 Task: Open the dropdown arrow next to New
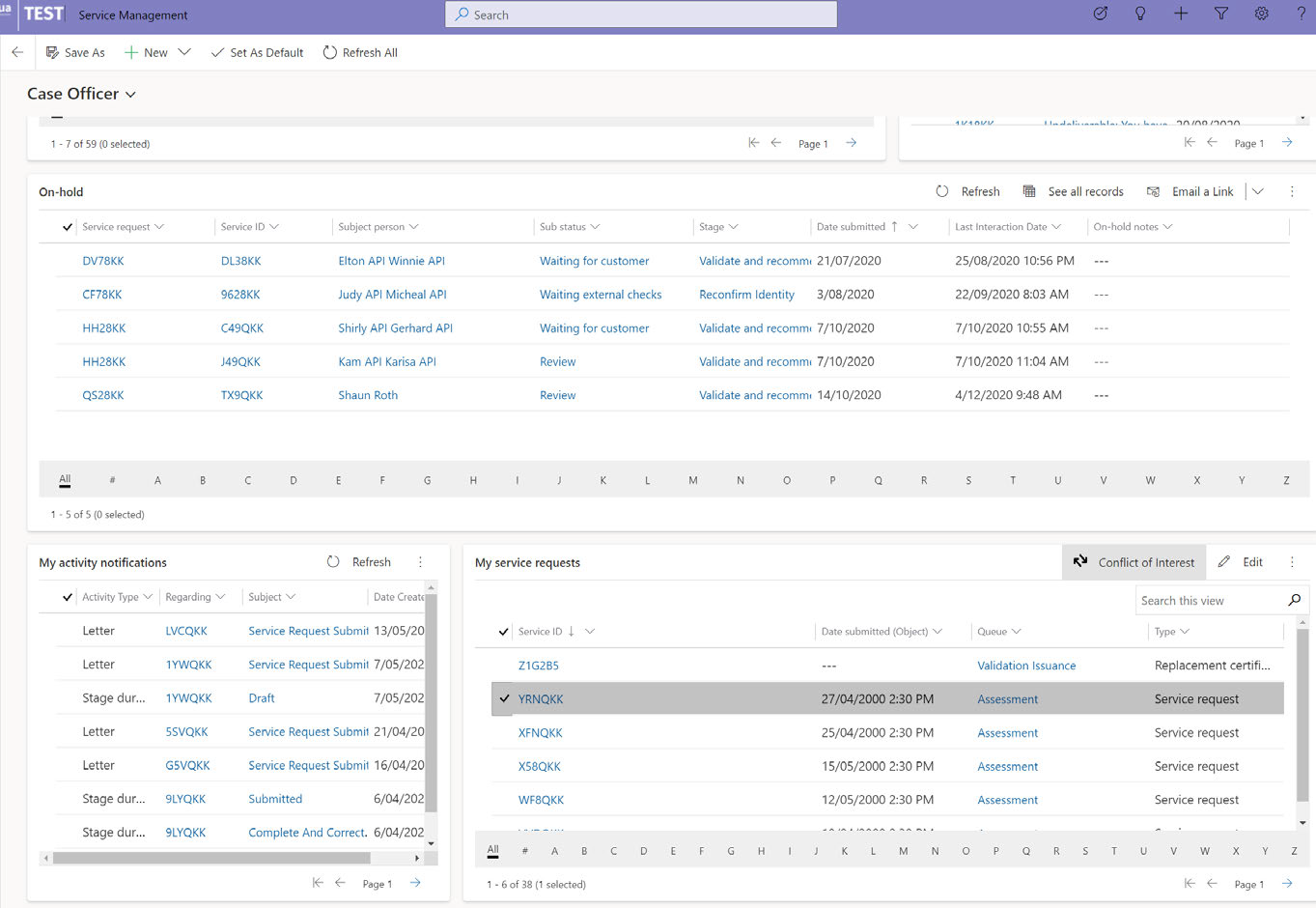pyautogui.click(x=184, y=52)
